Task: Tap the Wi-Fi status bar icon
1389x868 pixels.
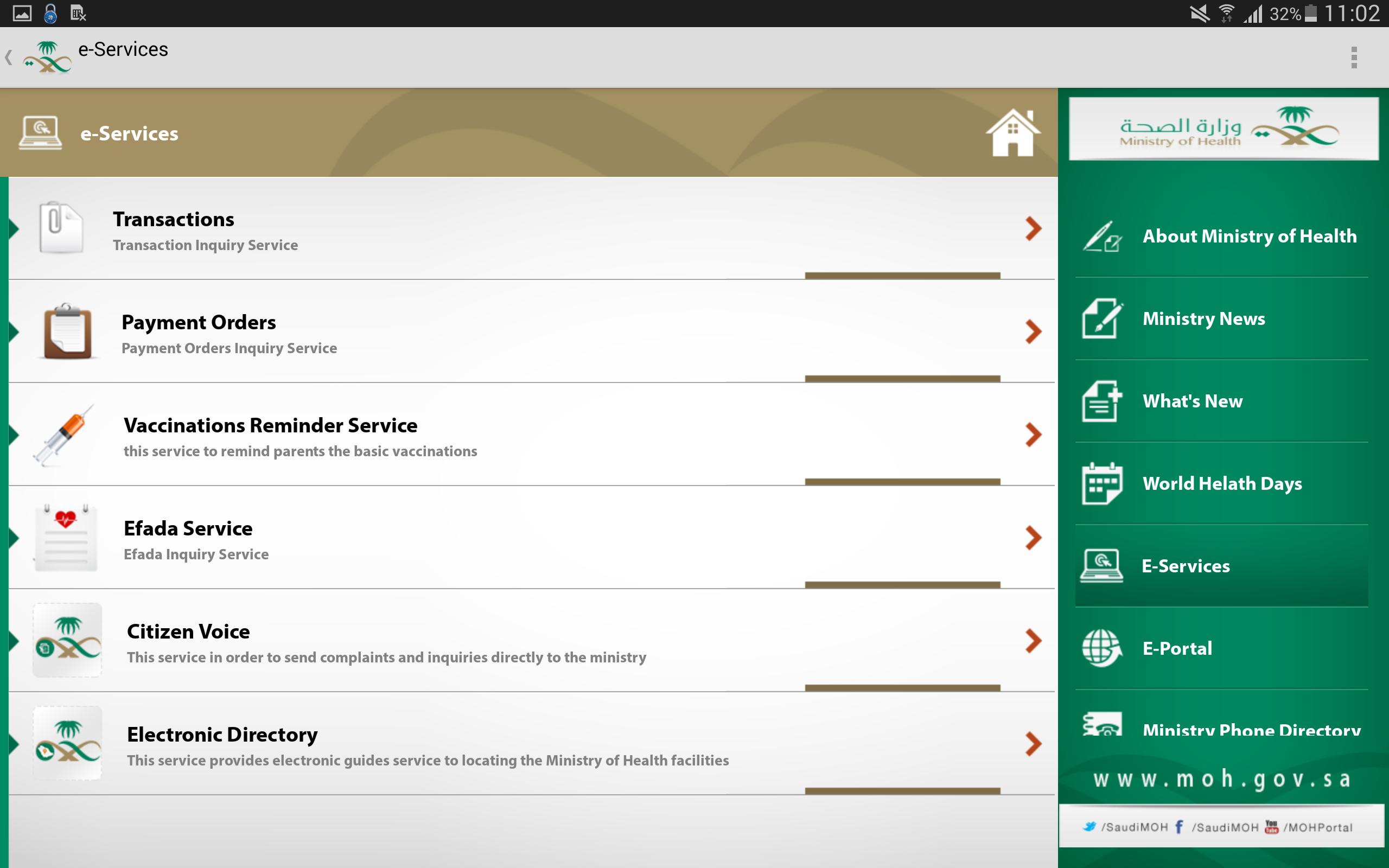Action: coord(1226,13)
